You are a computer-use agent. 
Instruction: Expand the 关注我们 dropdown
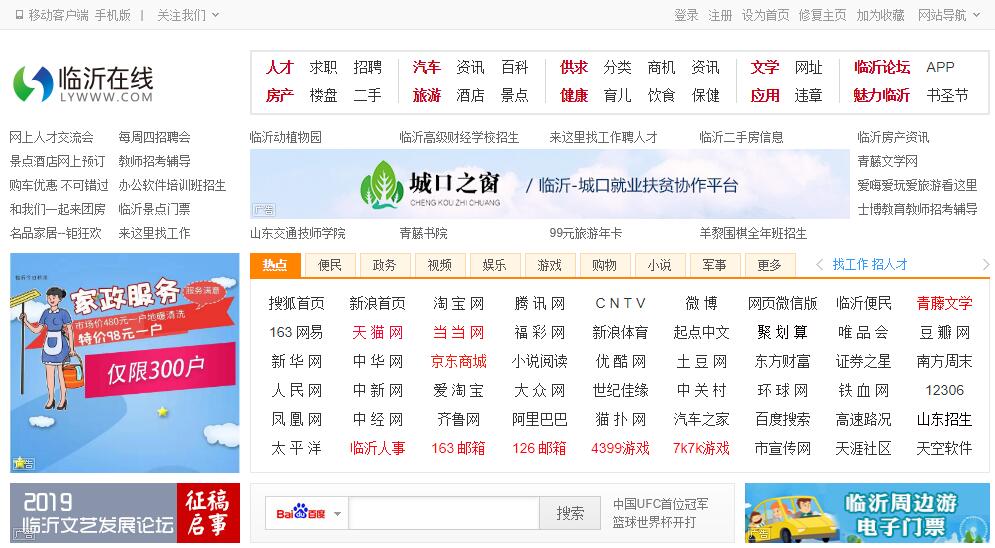[x=188, y=15]
